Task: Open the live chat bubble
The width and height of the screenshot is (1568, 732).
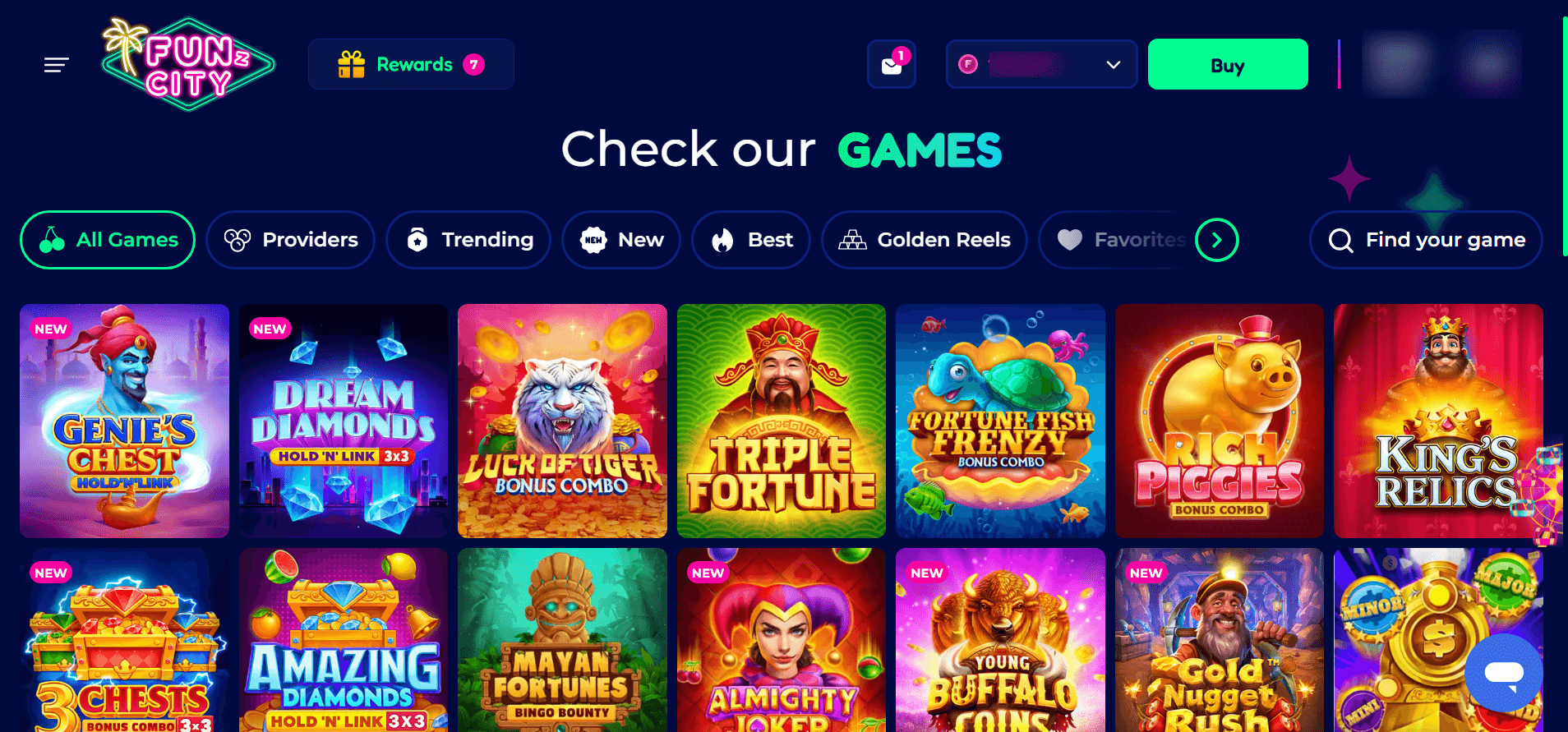Action: [1504, 673]
